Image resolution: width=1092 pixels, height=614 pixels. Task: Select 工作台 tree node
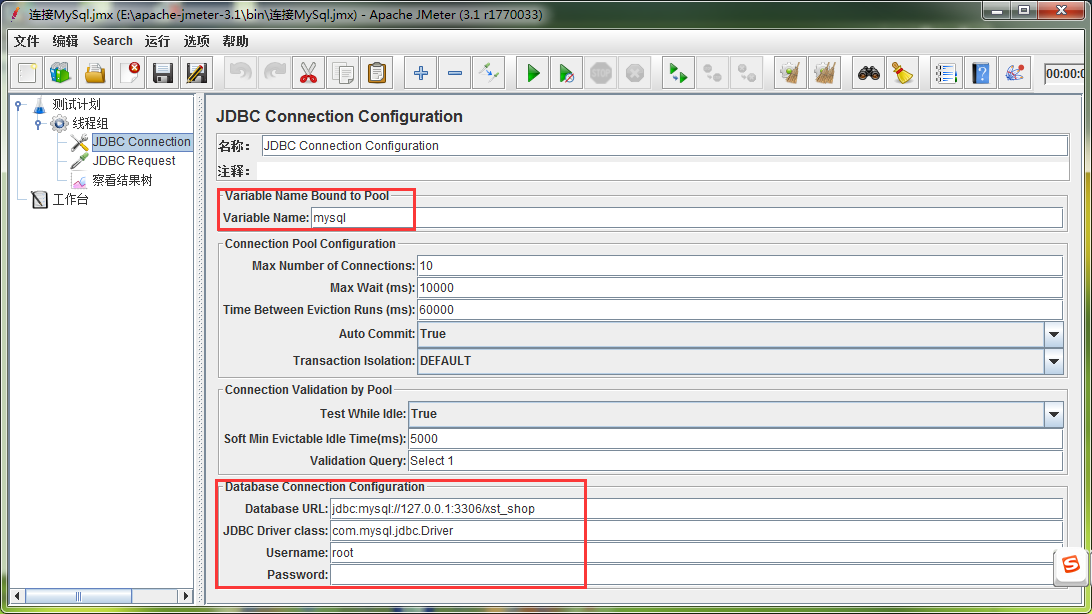pos(70,200)
